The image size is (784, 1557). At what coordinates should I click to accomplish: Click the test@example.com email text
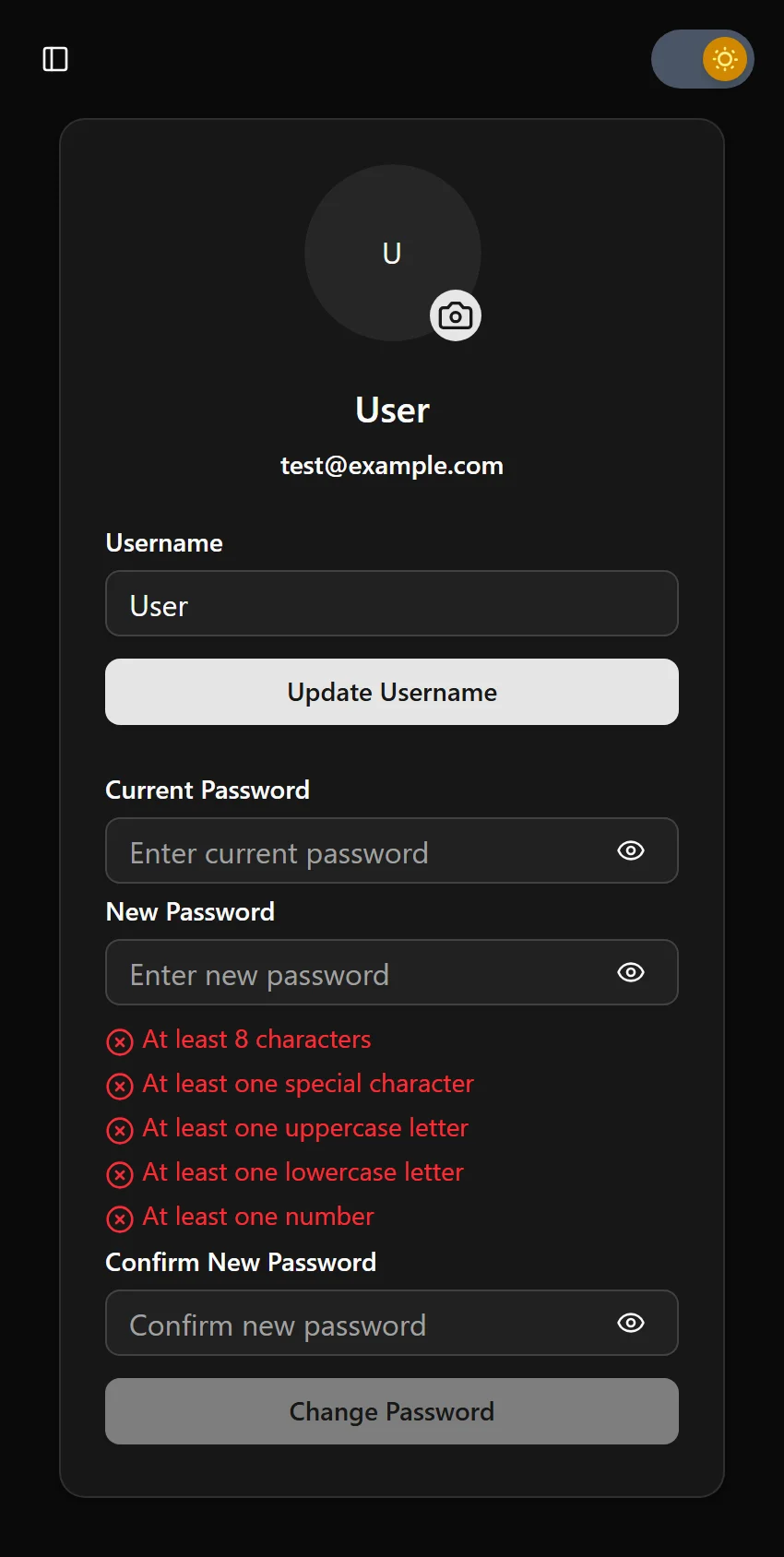tap(392, 466)
